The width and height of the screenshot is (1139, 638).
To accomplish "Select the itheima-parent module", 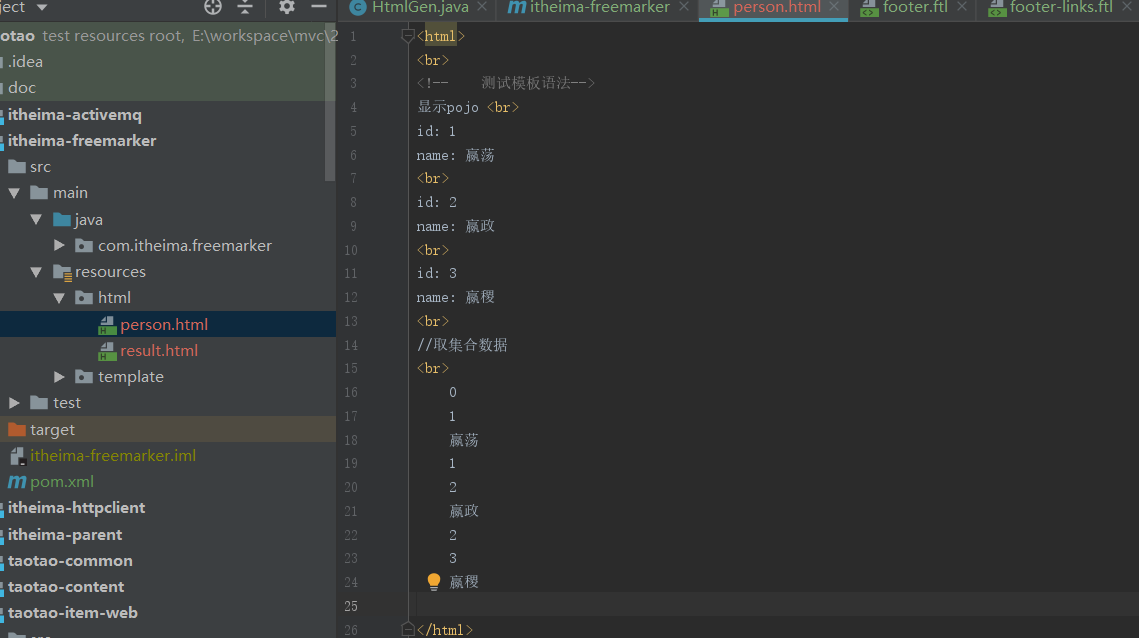I will (65, 535).
